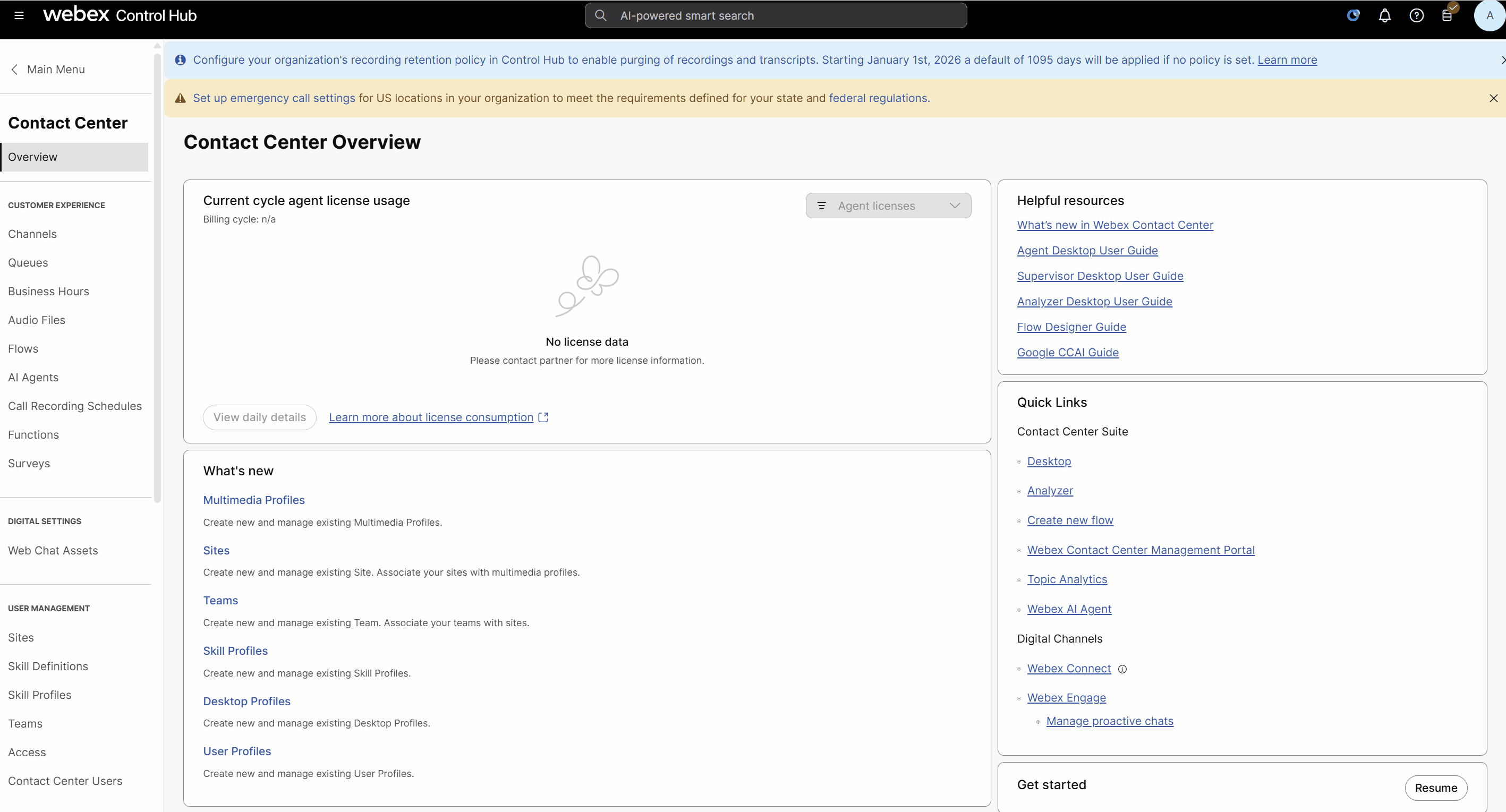This screenshot has width=1506, height=812.
Task: Open Agent Desktop User Guide link
Action: pos(1087,250)
